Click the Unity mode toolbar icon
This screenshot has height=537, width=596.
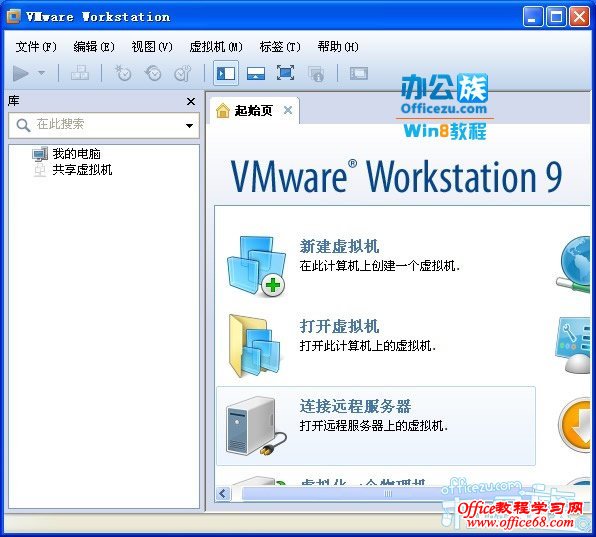pos(316,74)
